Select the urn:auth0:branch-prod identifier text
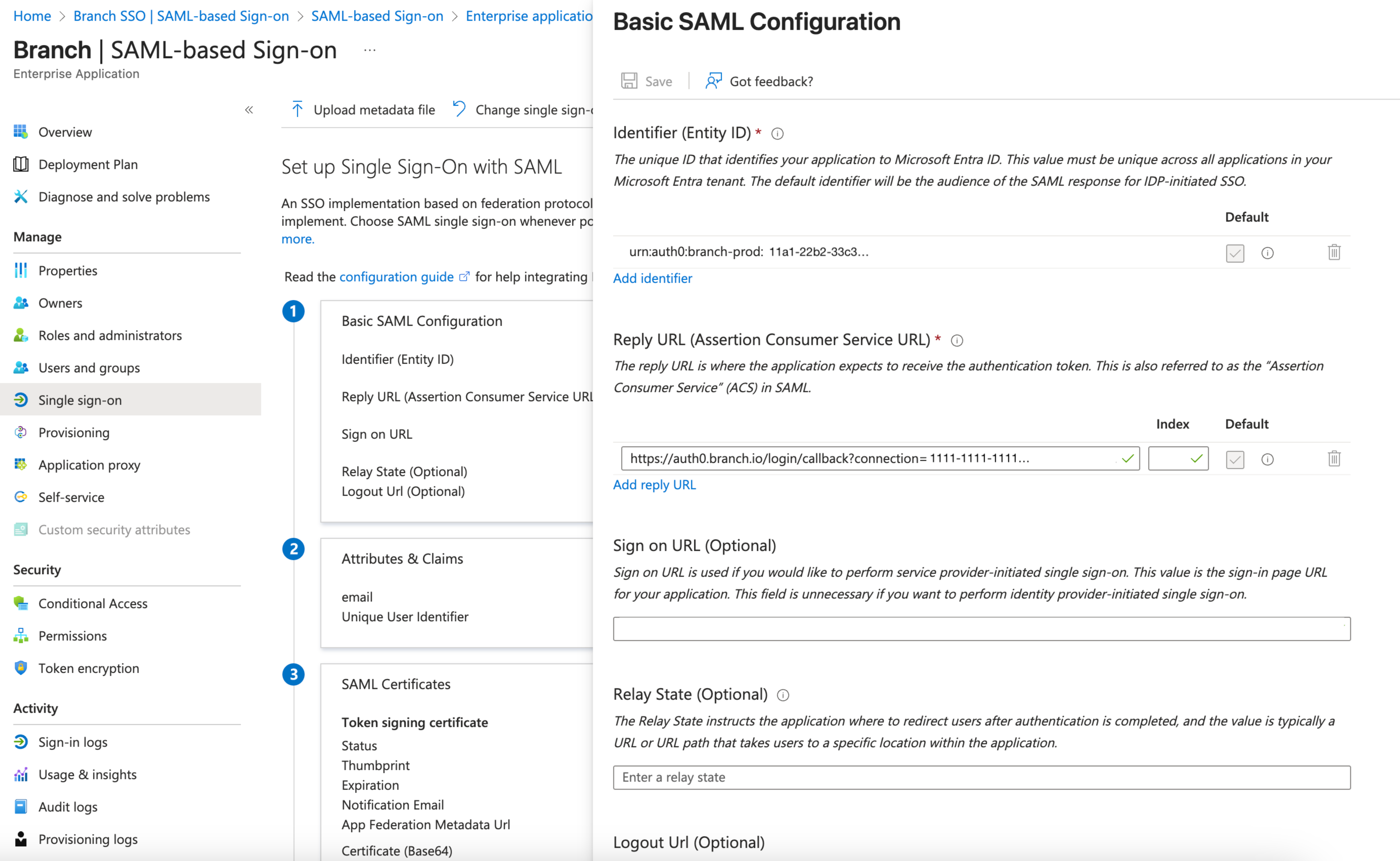 click(x=748, y=252)
